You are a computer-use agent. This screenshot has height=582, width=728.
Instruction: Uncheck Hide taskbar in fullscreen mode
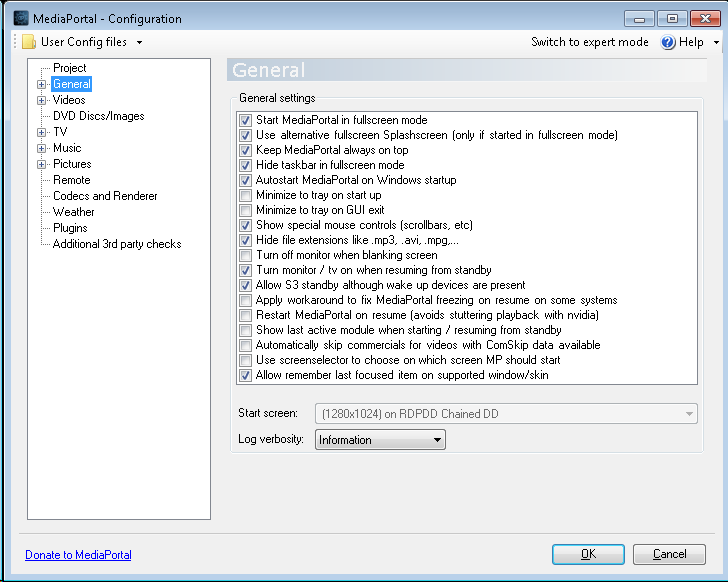(245, 166)
